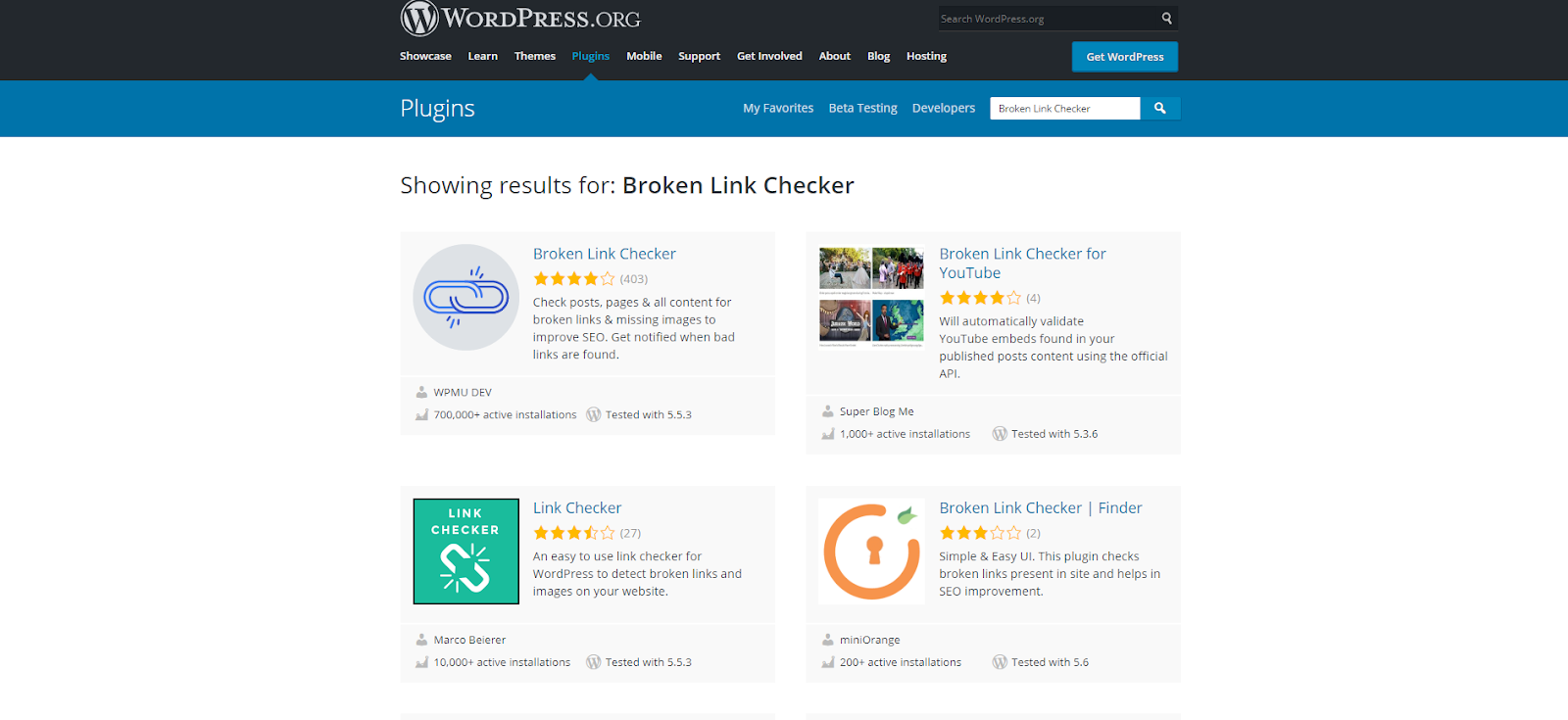Open the Get Involved menu item
This screenshot has height=720, width=1568.
click(769, 56)
